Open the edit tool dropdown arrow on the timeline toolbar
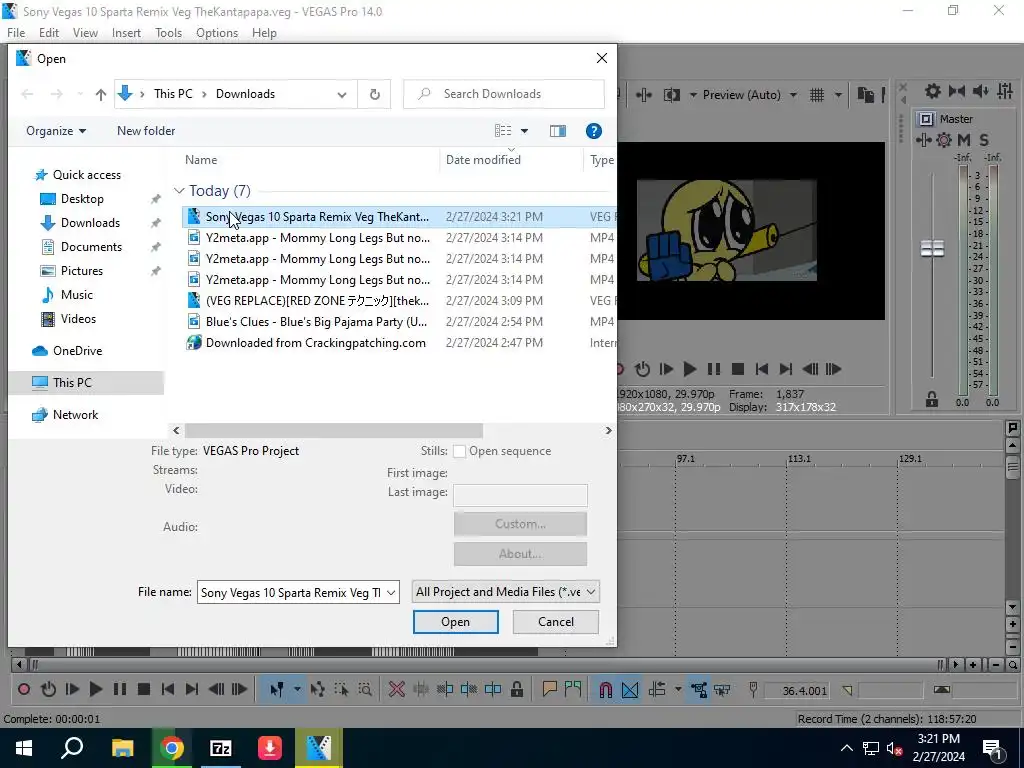 coord(297,689)
